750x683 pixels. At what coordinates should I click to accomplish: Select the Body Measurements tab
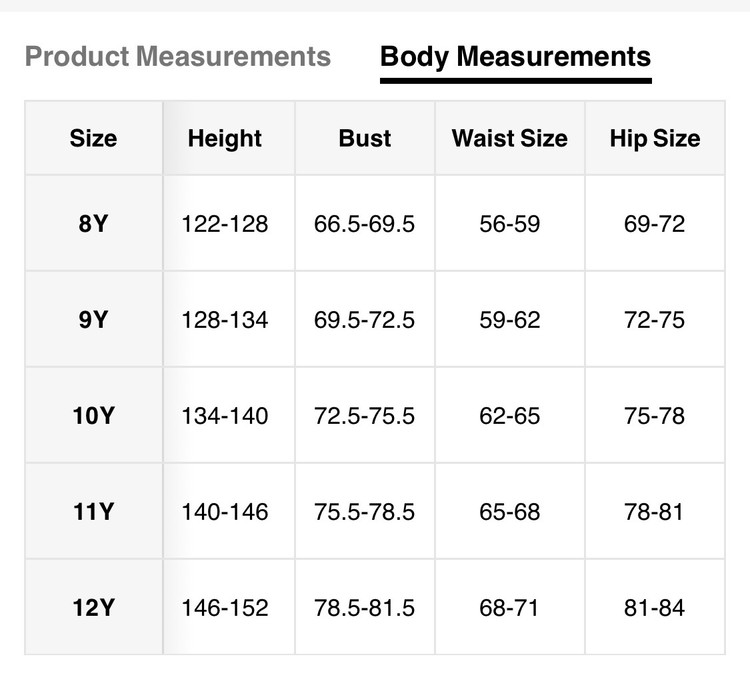tap(515, 56)
